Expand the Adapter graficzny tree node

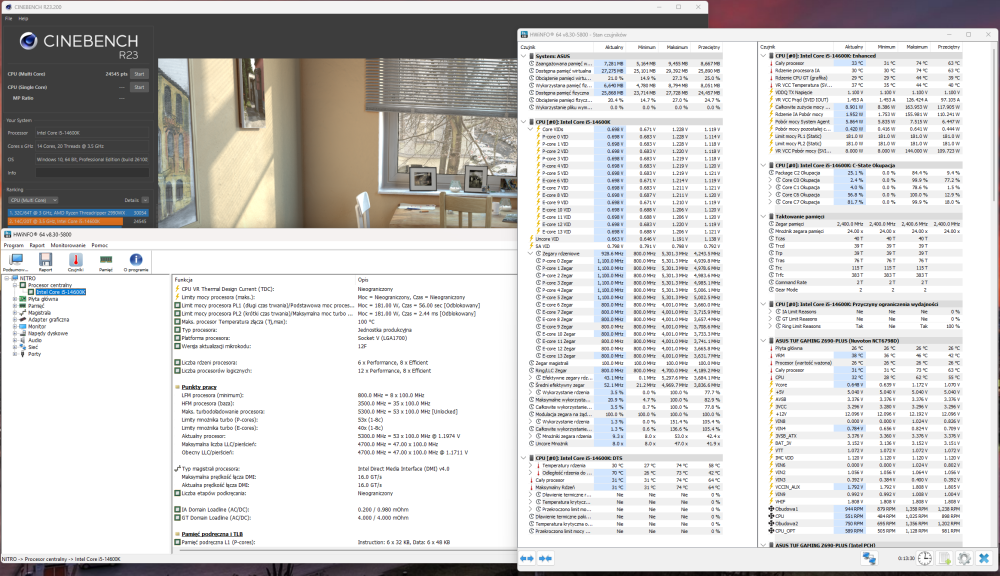pyautogui.click(x=14, y=319)
